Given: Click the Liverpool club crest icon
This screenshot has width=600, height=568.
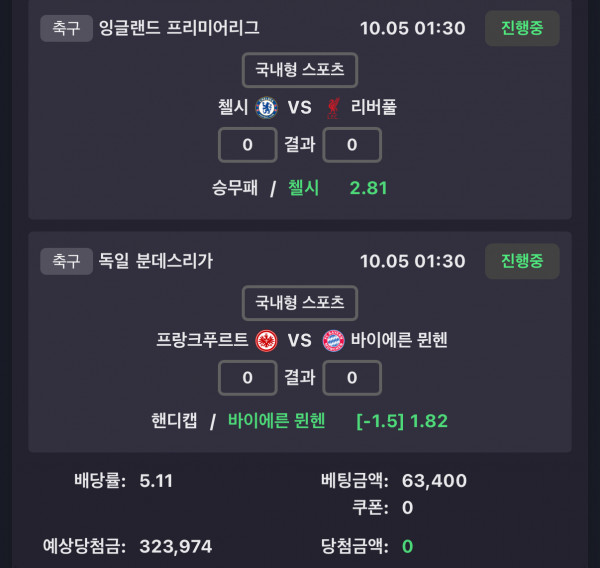Looking at the screenshot, I should coord(334,107).
